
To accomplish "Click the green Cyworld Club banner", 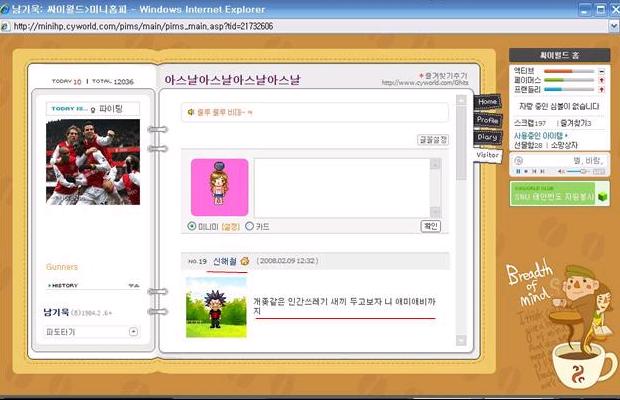I will click(x=559, y=194).
